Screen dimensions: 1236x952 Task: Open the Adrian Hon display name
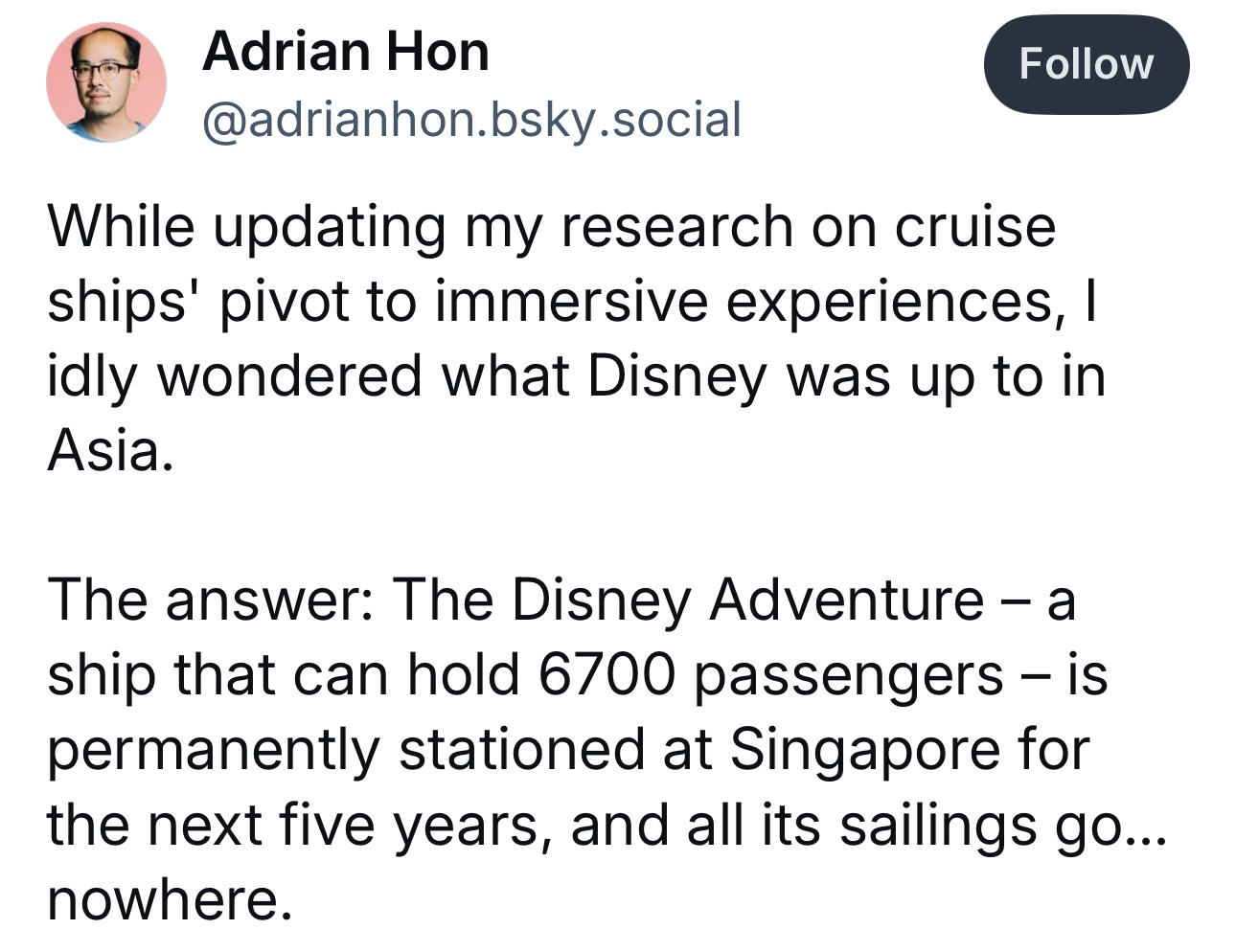(346, 51)
